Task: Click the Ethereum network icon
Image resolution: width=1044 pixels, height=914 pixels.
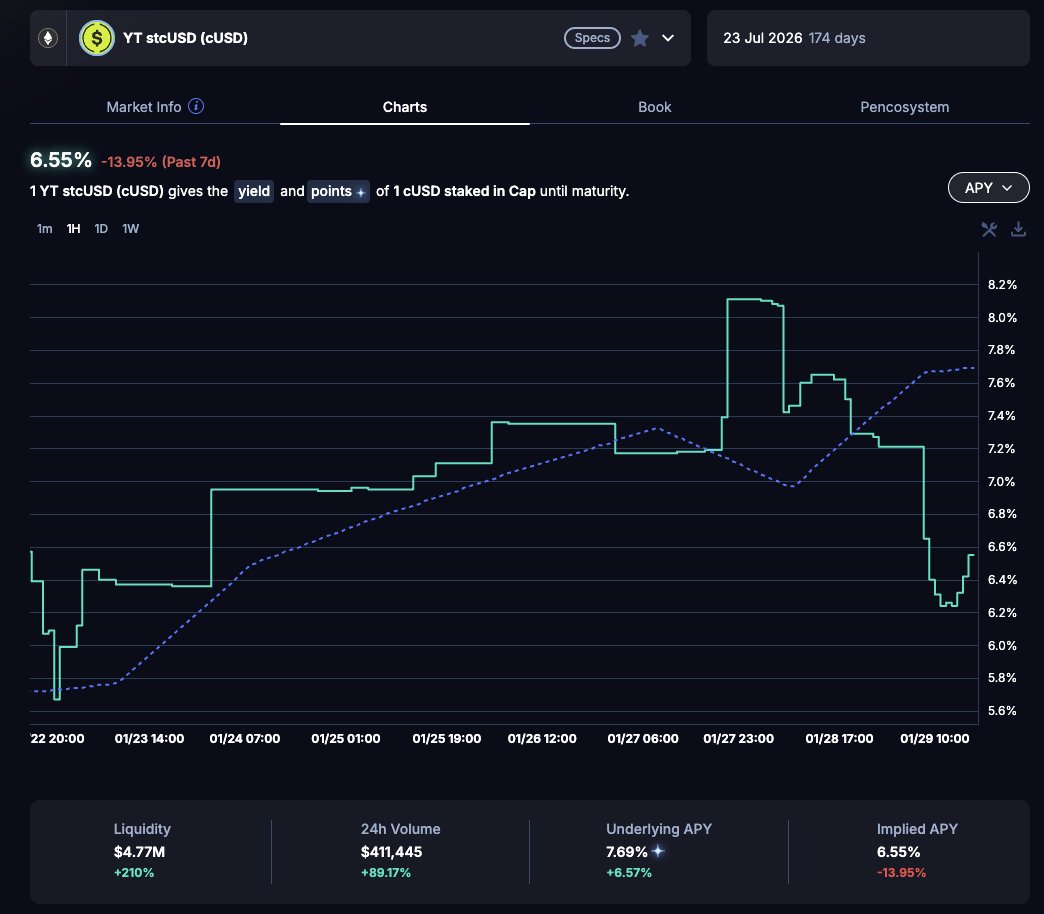Action: point(47,38)
